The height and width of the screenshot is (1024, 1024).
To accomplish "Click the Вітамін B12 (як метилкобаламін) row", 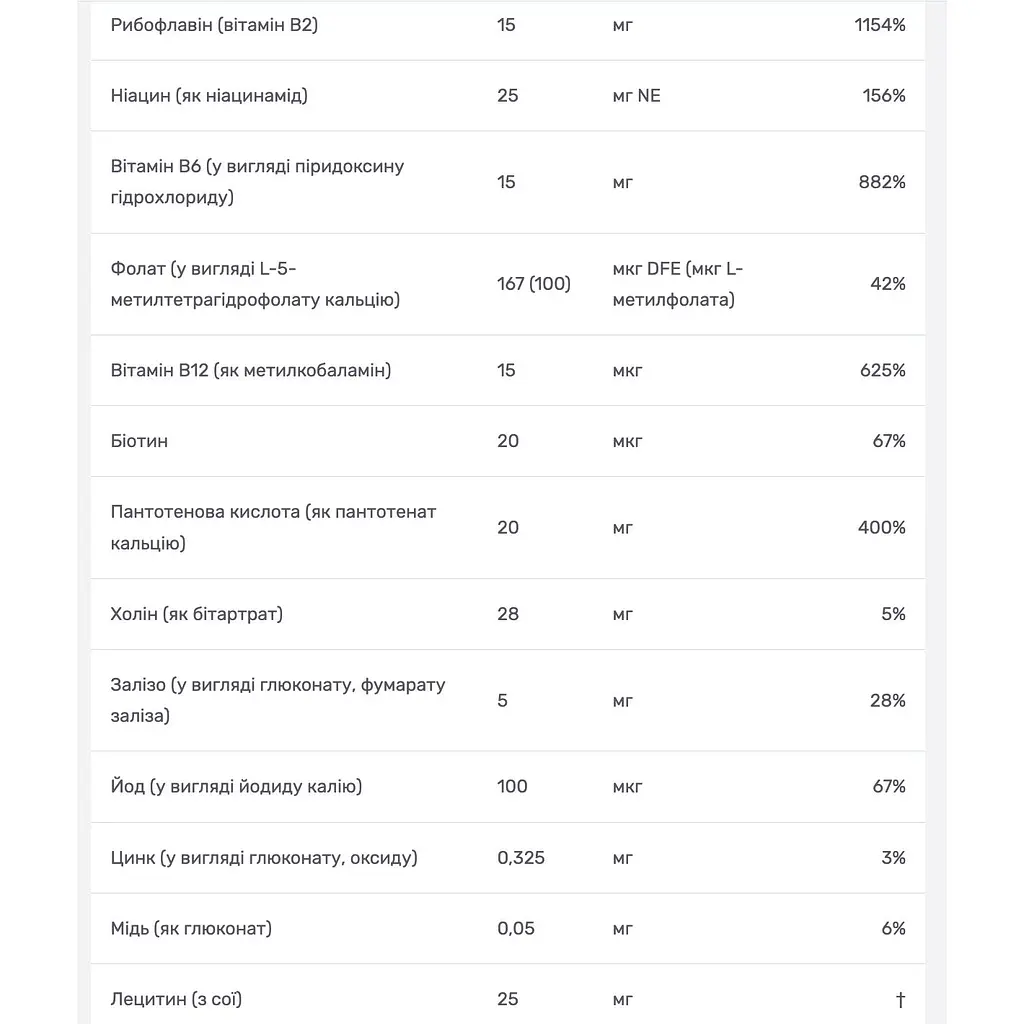I will pos(507,370).
